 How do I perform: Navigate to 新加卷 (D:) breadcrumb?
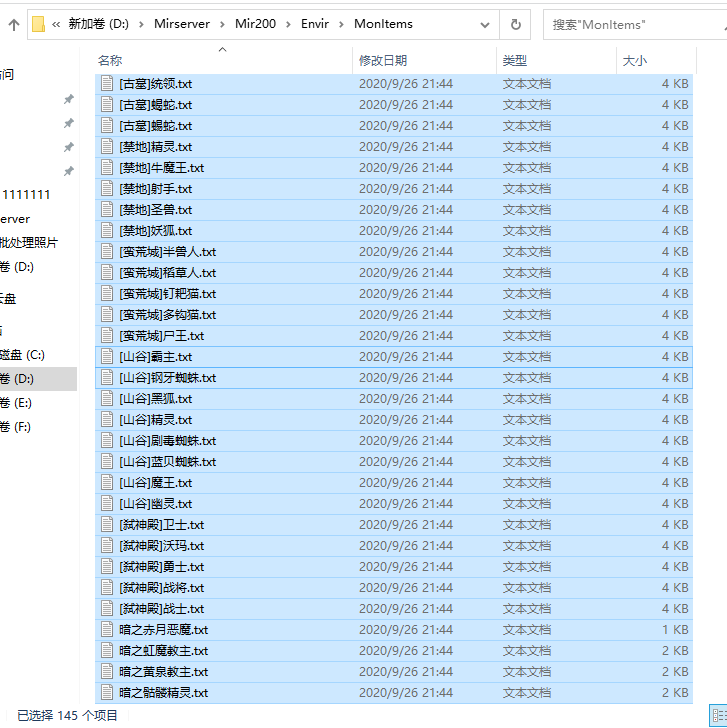click(x=98, y=24)
